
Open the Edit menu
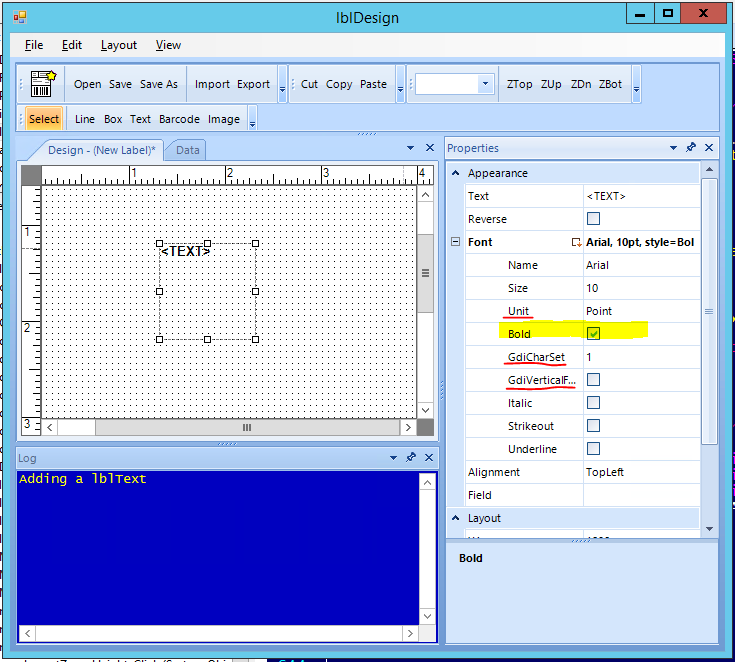72,45
